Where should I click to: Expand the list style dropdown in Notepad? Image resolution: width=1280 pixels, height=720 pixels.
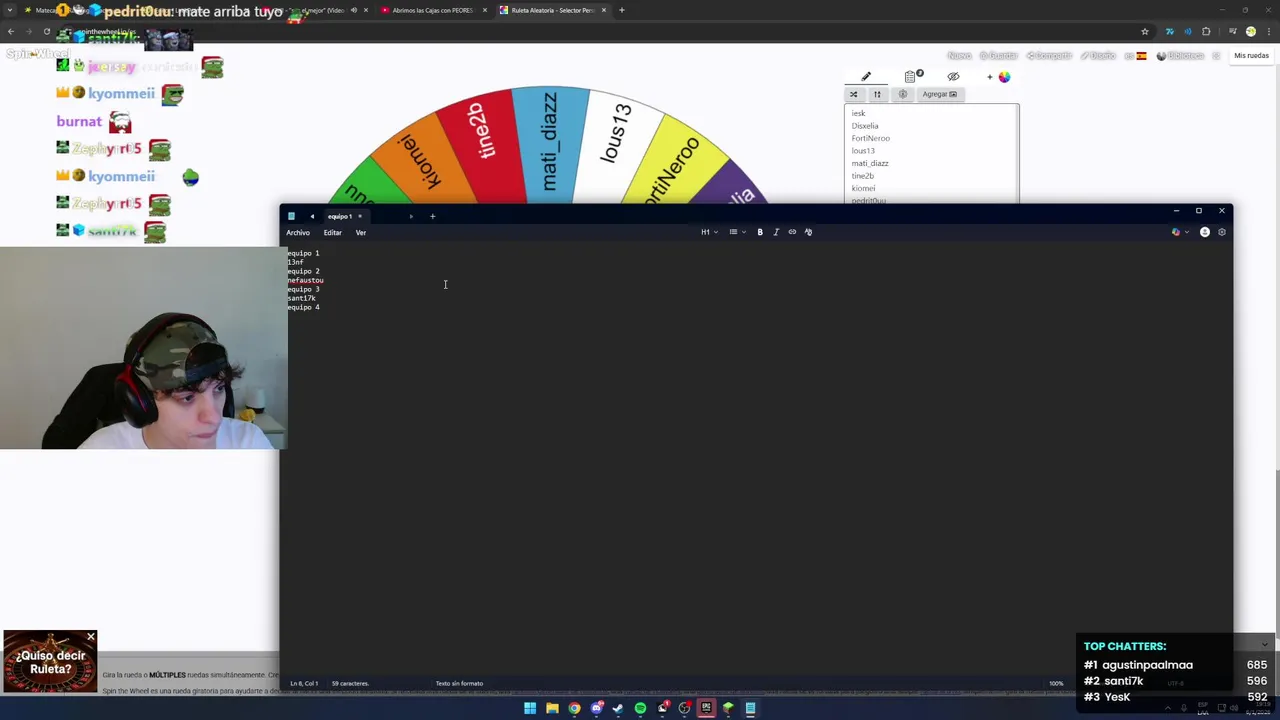pos(737,232)
